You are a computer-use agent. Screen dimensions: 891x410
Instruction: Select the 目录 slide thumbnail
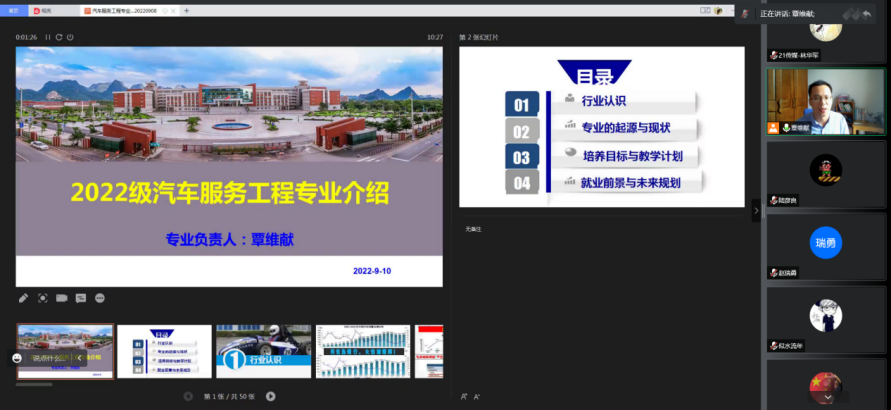pyautogui.click(x=164, y=351)
